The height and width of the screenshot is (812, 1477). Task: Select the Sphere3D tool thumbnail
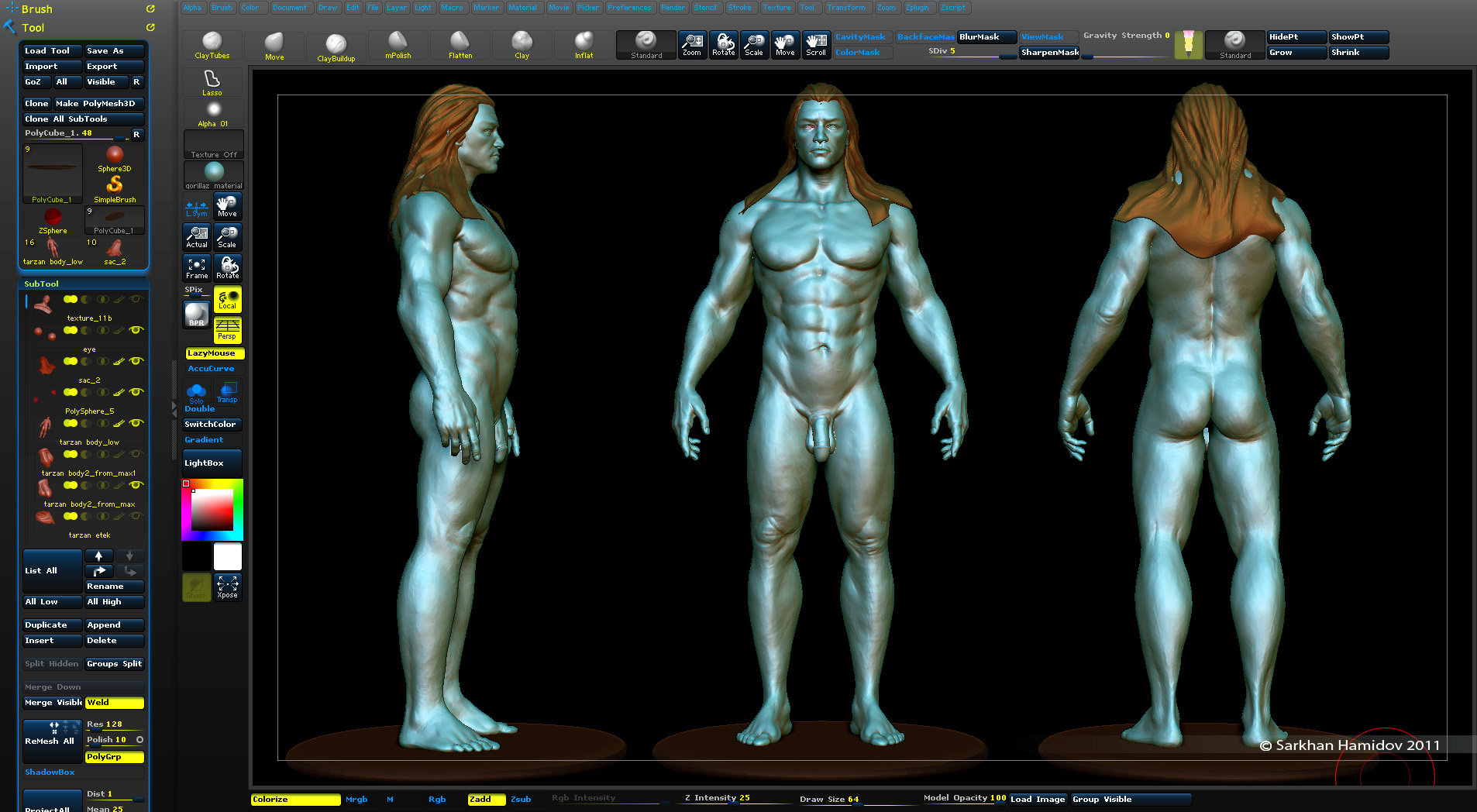coord(115,158)
